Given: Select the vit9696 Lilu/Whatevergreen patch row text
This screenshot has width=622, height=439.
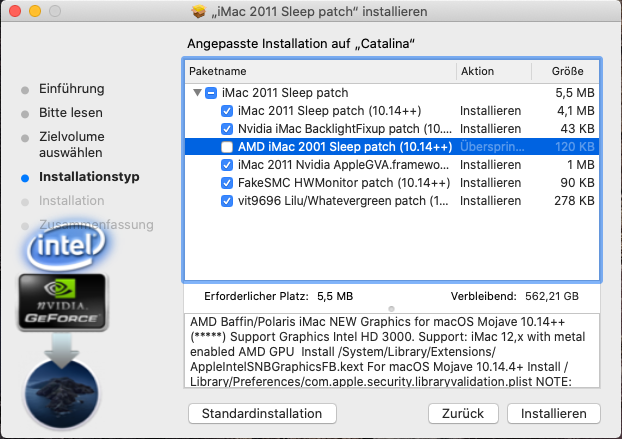Looking at the screenshot, I should pyautogui.click(x=343, y=201).
